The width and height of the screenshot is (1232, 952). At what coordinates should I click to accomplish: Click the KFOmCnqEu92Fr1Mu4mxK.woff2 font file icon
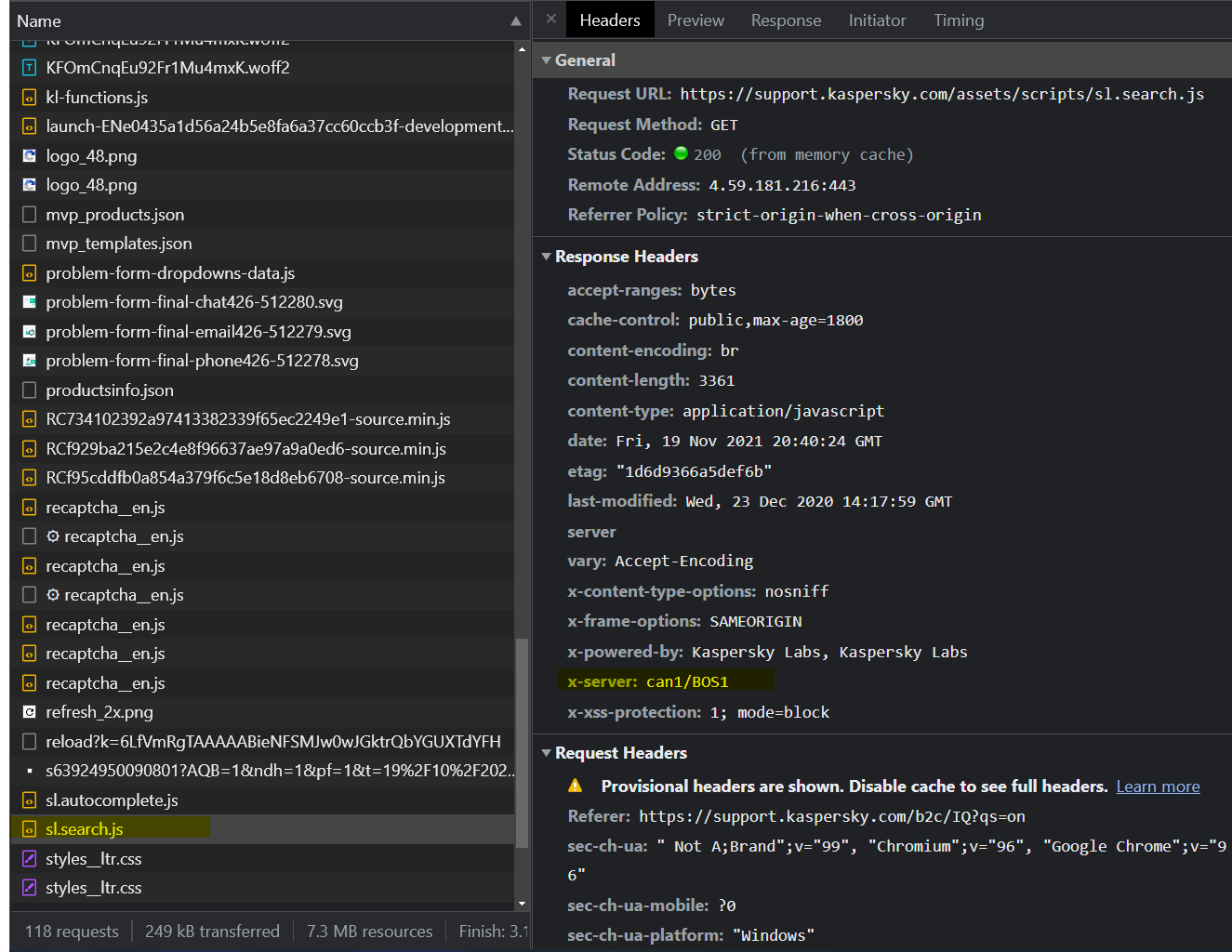point(29,68)
